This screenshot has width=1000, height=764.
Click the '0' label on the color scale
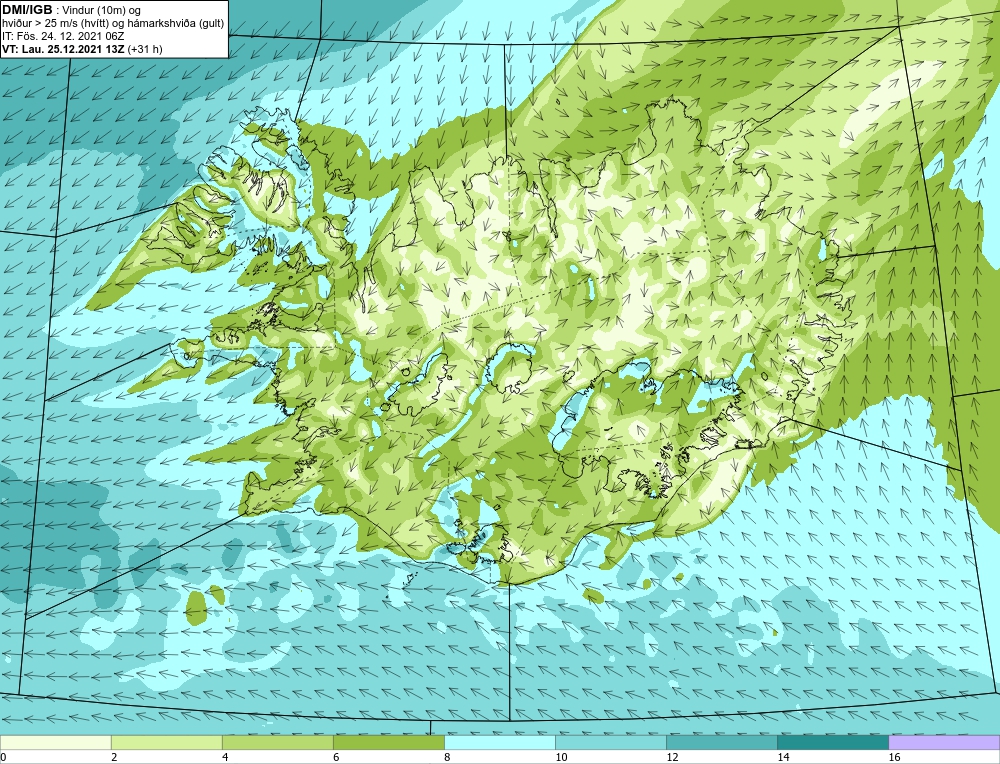(3, 757)
